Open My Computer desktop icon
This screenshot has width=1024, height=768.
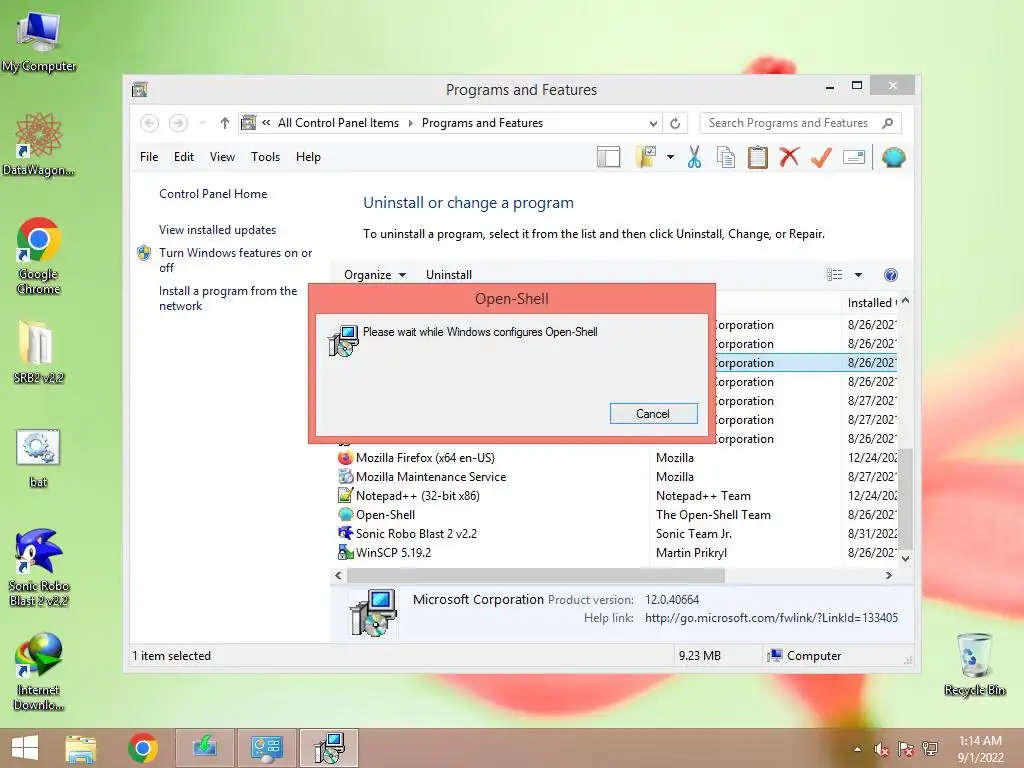click(39, 42)
